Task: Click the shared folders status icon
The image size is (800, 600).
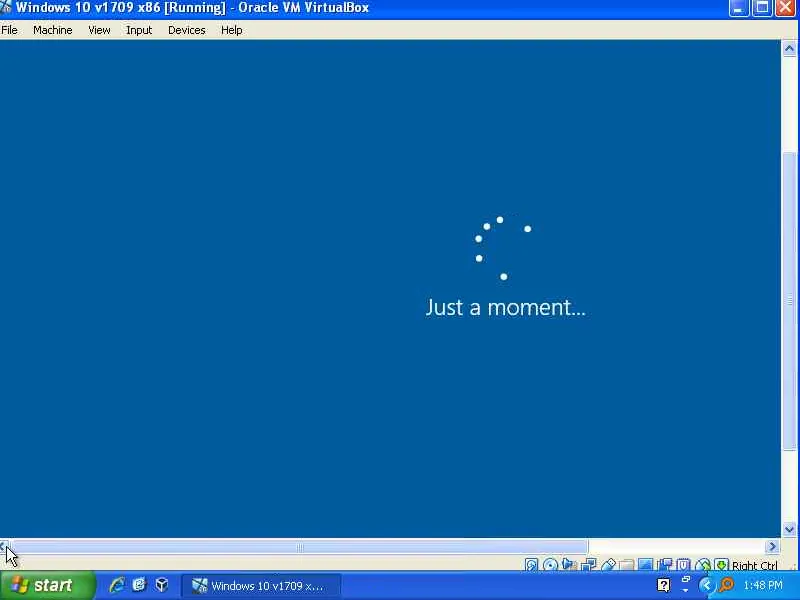Action: click(627, 565)
